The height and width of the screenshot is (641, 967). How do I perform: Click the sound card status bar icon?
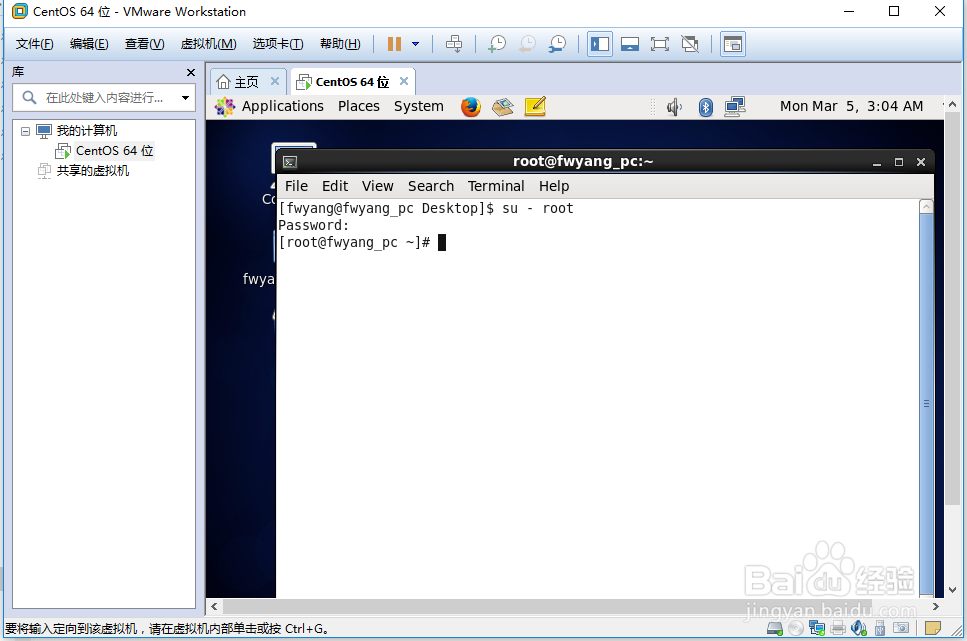[858, 628]
